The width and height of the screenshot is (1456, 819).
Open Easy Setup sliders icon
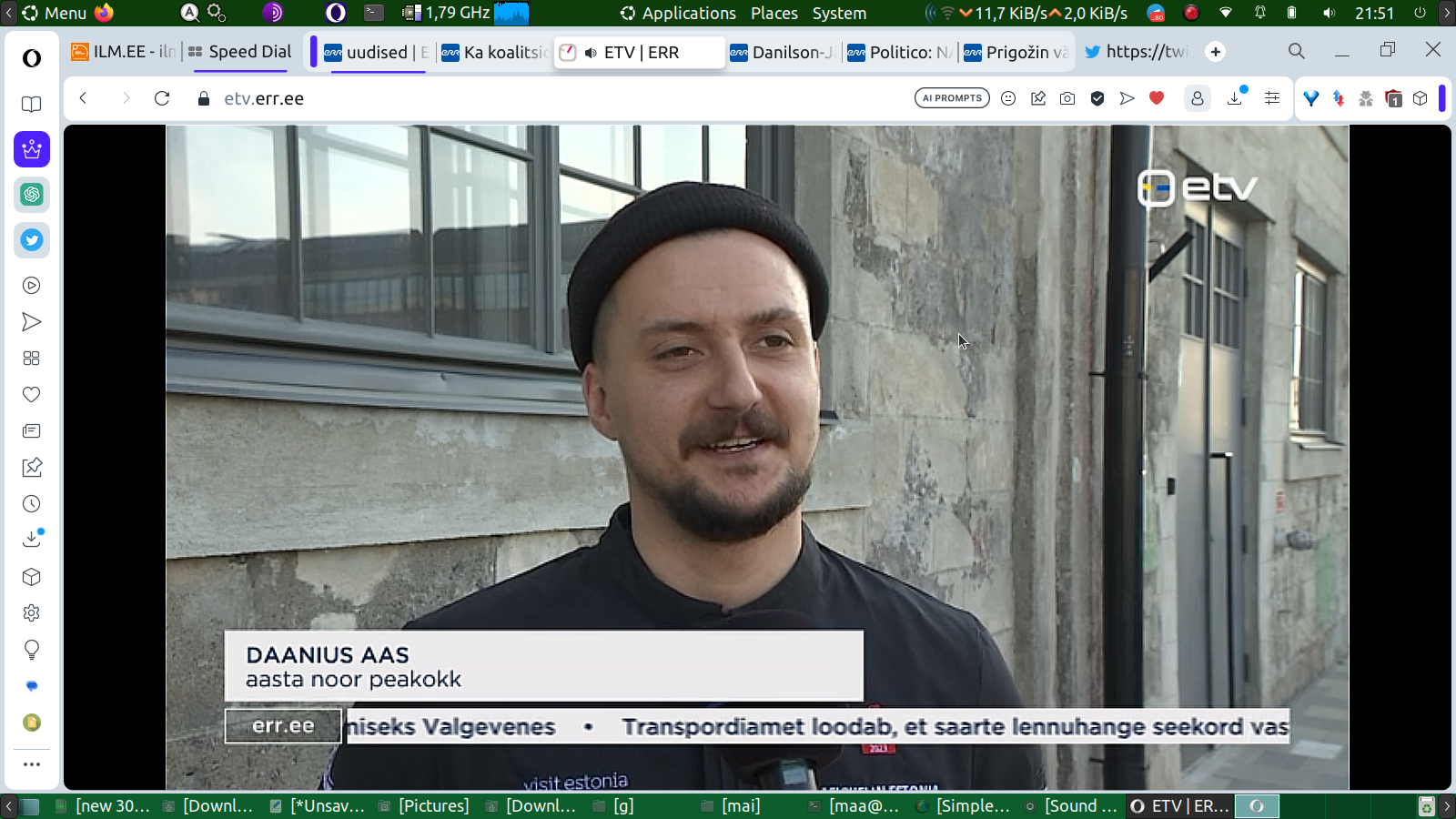1272,98
